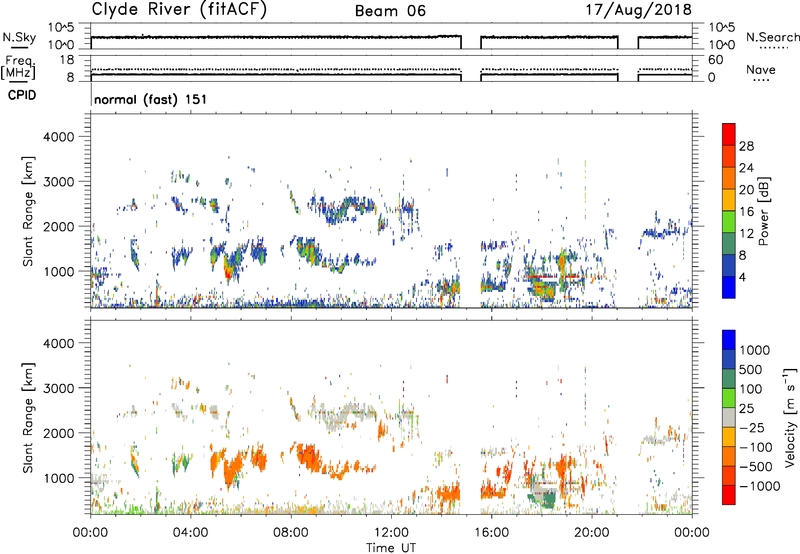Click the '500' label on the Velocity color bar
This screenshot has width=800, height=554.
[x=750, y=370]
